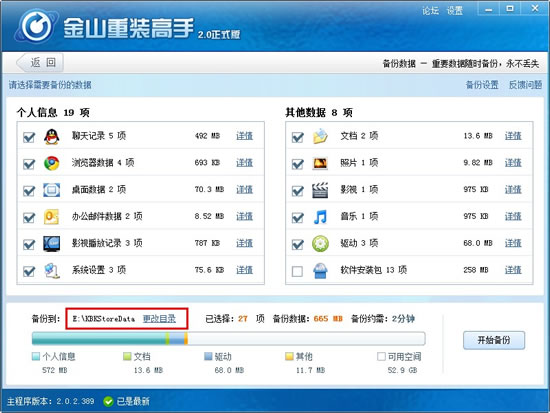The height and width of the screenshot is (413, 550).
Task: Click 更改目录 change directory link
Action: pos(159,319)
